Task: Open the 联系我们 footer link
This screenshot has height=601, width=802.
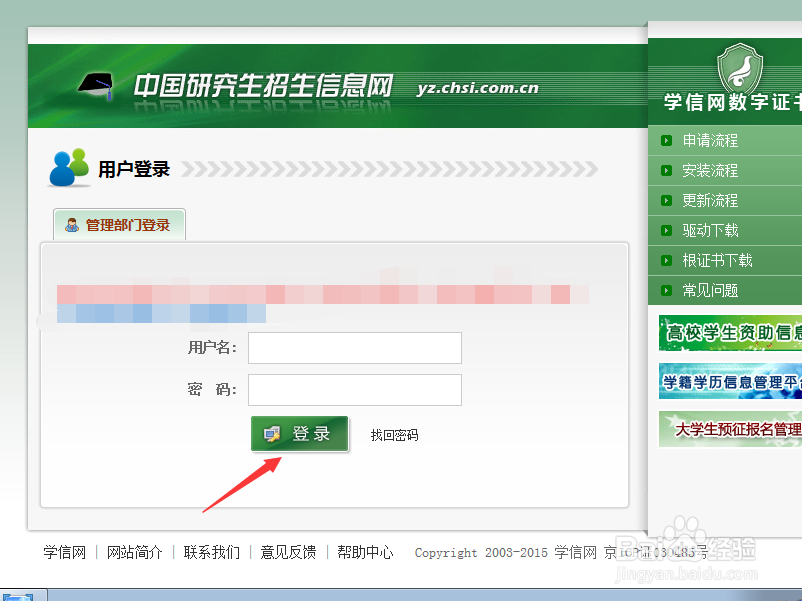Action: (211, 552)
